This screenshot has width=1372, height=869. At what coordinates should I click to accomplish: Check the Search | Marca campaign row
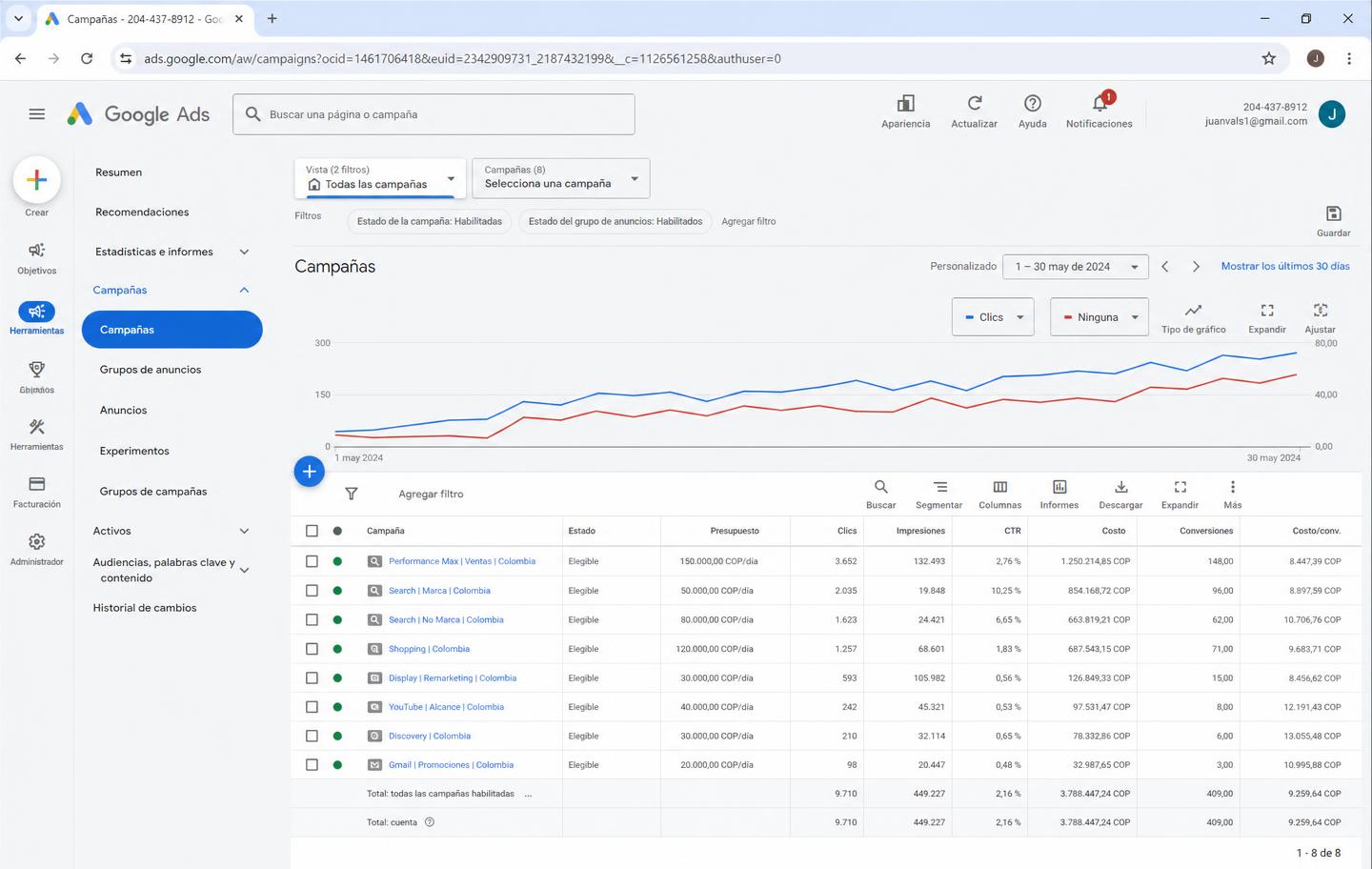(x=312, y=591)
